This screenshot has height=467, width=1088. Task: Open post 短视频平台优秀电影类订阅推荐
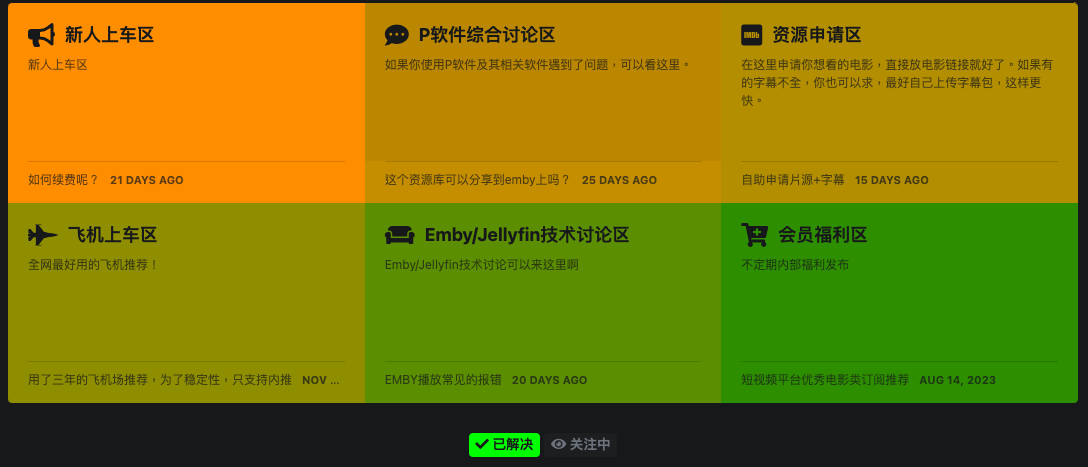click(x=825, y=380)
